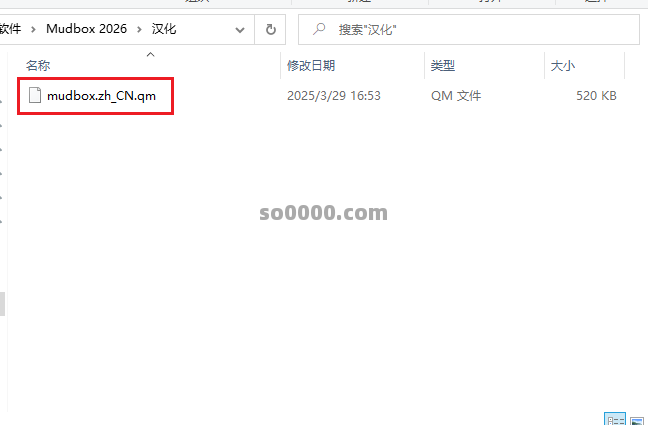Click the search magnifier icon
This screenshot has height=425, width=648.
(319, 29)
